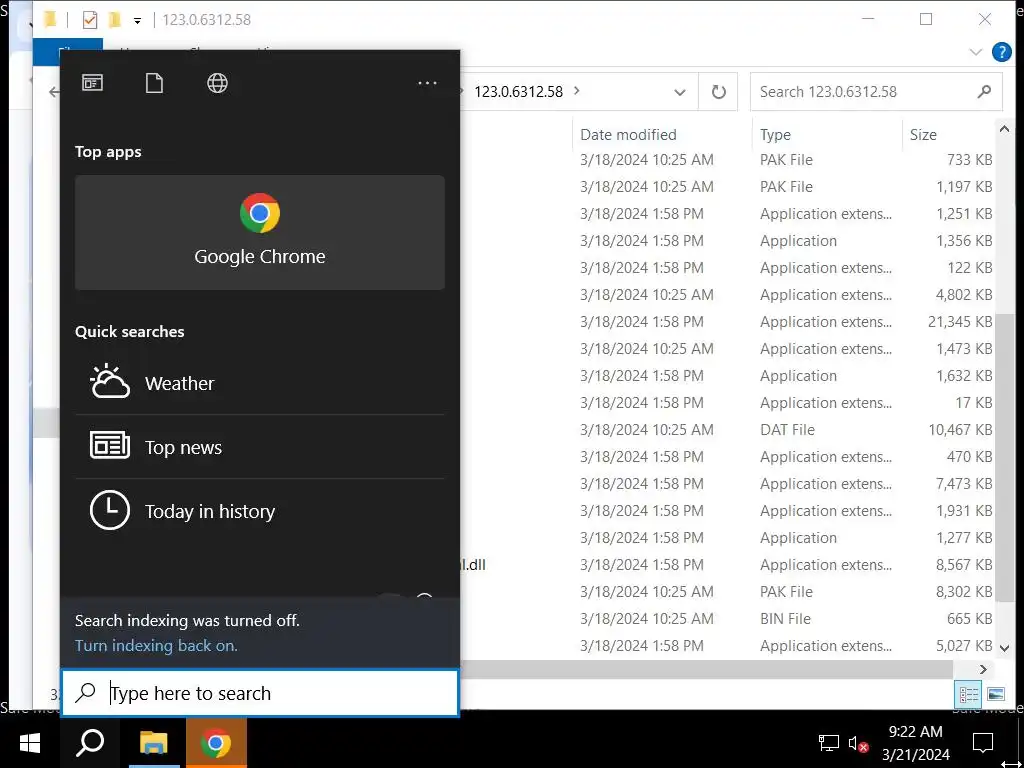Select the Application row of 1,632 KB
The image size is (1024, 768).
[x=727, y=376]
